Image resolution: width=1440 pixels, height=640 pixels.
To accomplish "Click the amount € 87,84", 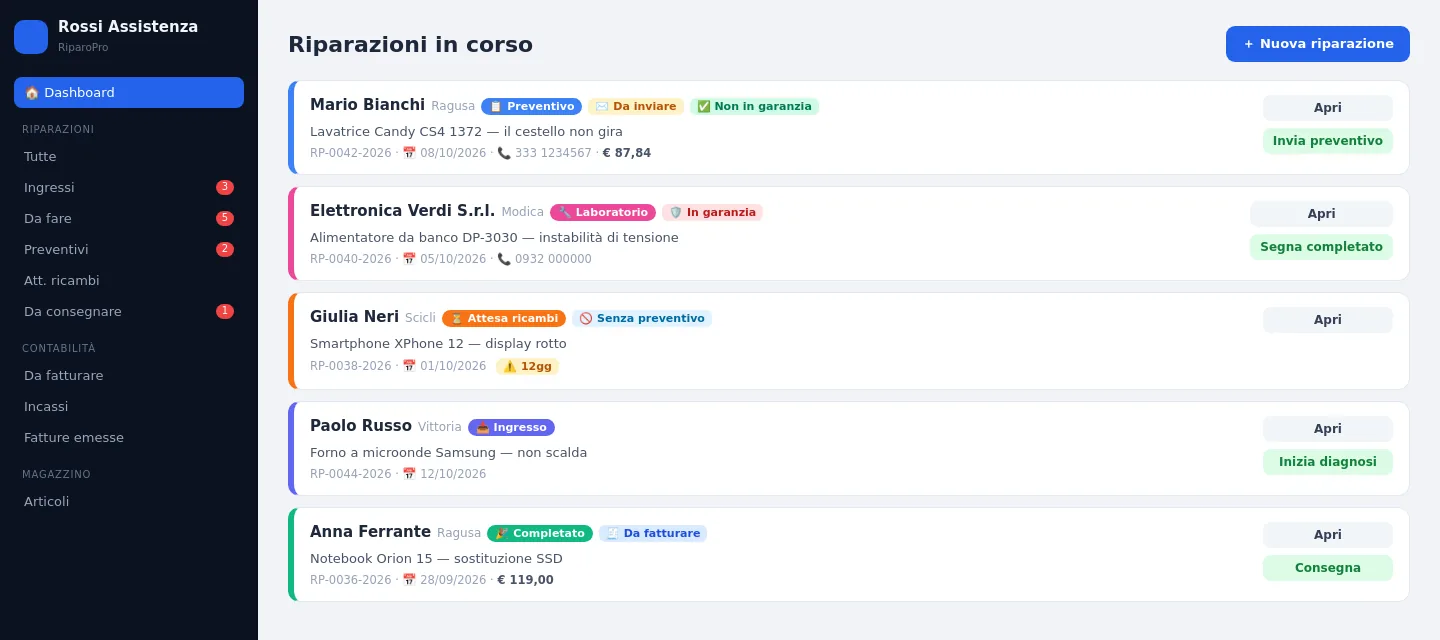I will pyautogui.click(x=626, y=153).
